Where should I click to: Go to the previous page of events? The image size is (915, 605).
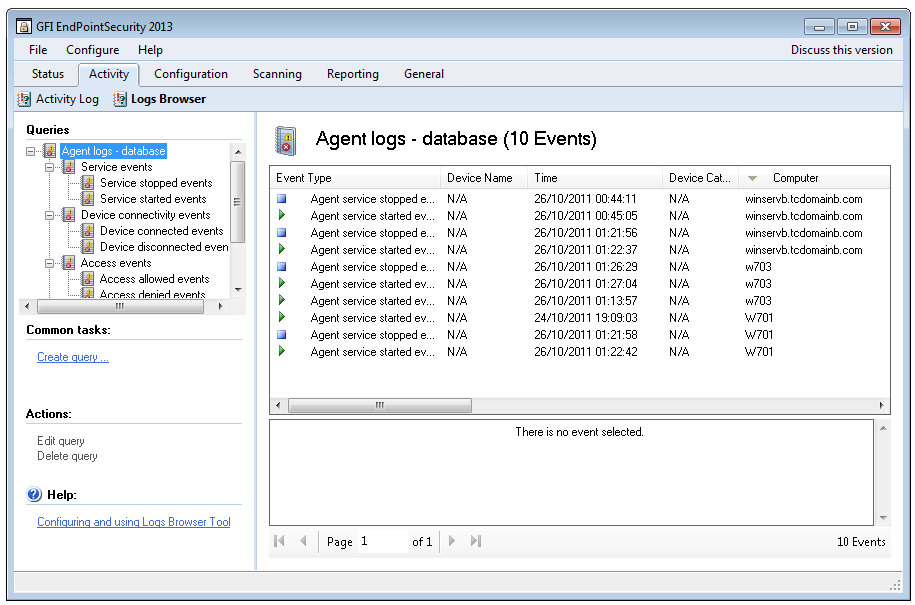click(x=303, y=541)
